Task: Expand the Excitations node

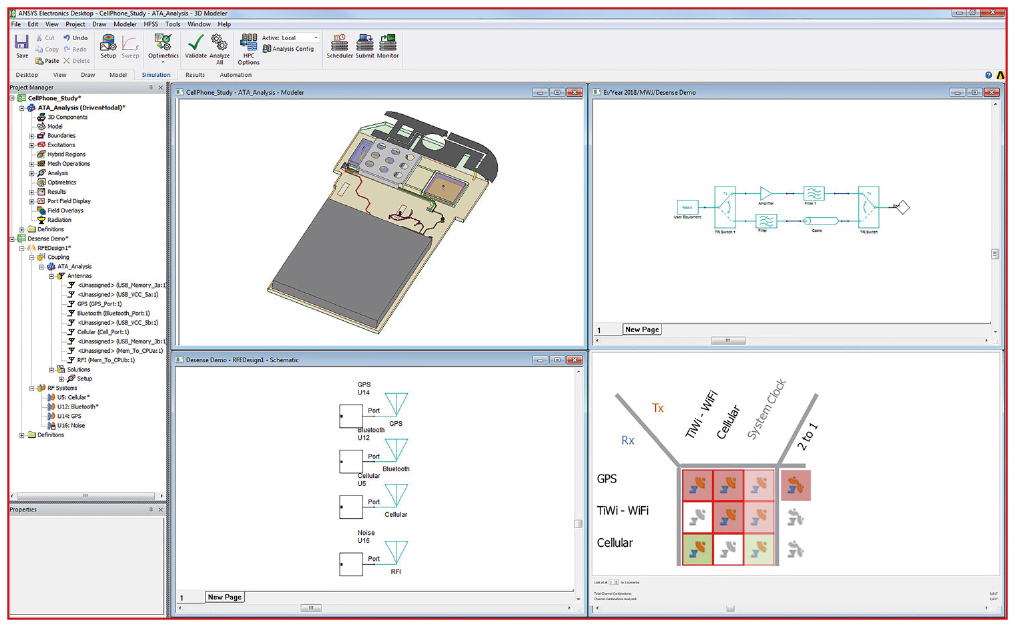Action: tap(32, 145)
